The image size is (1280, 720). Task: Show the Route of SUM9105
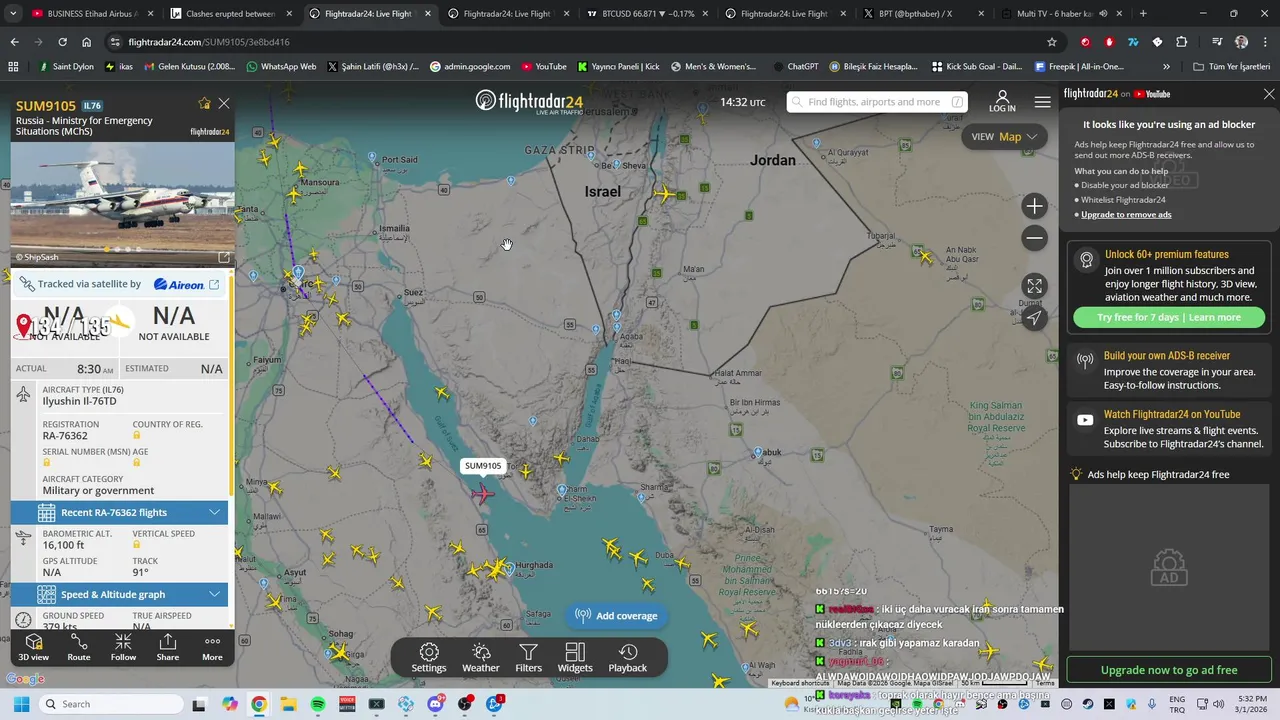[x=79, y=647]
